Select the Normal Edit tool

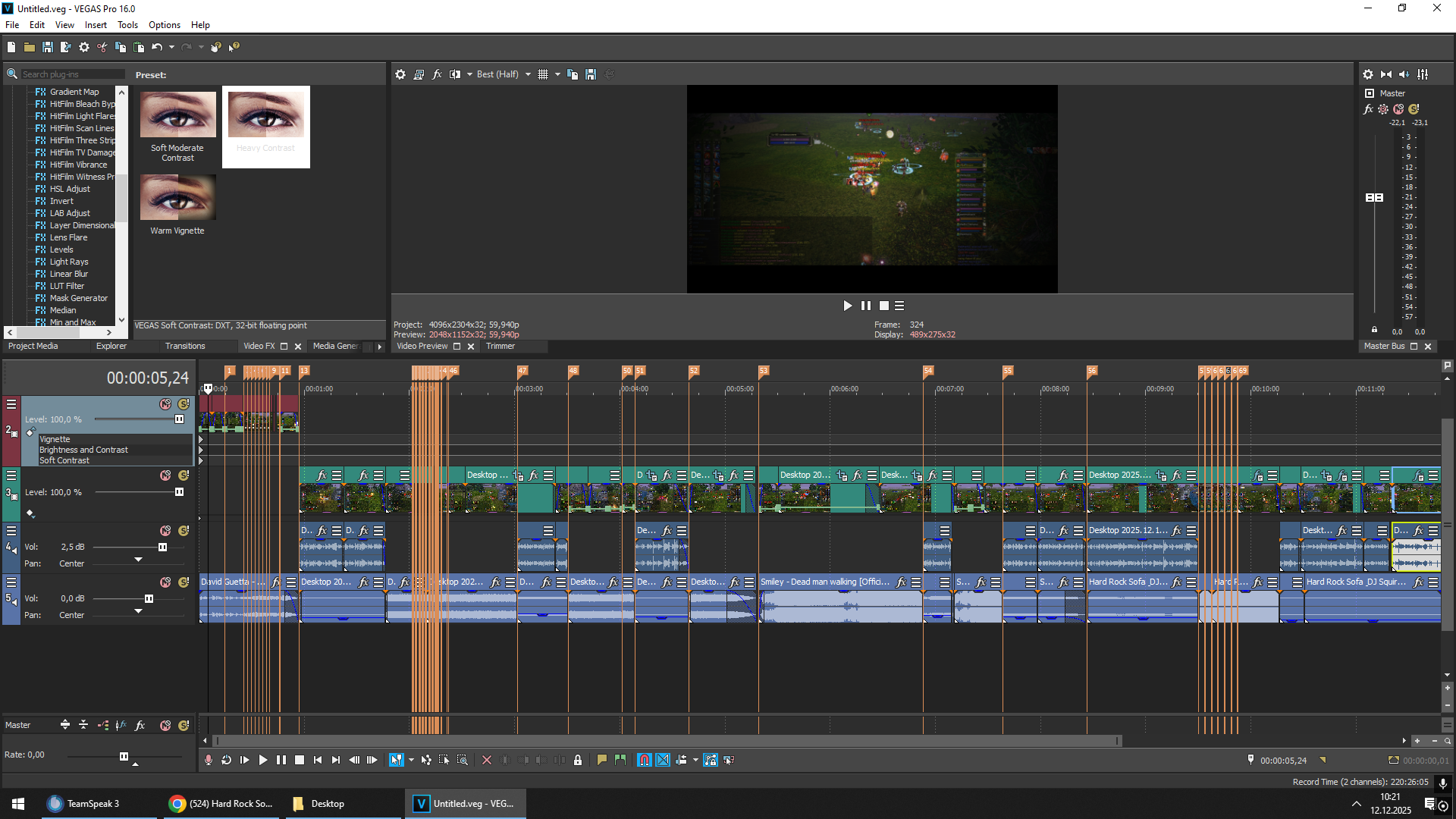(x=396, y=760)
